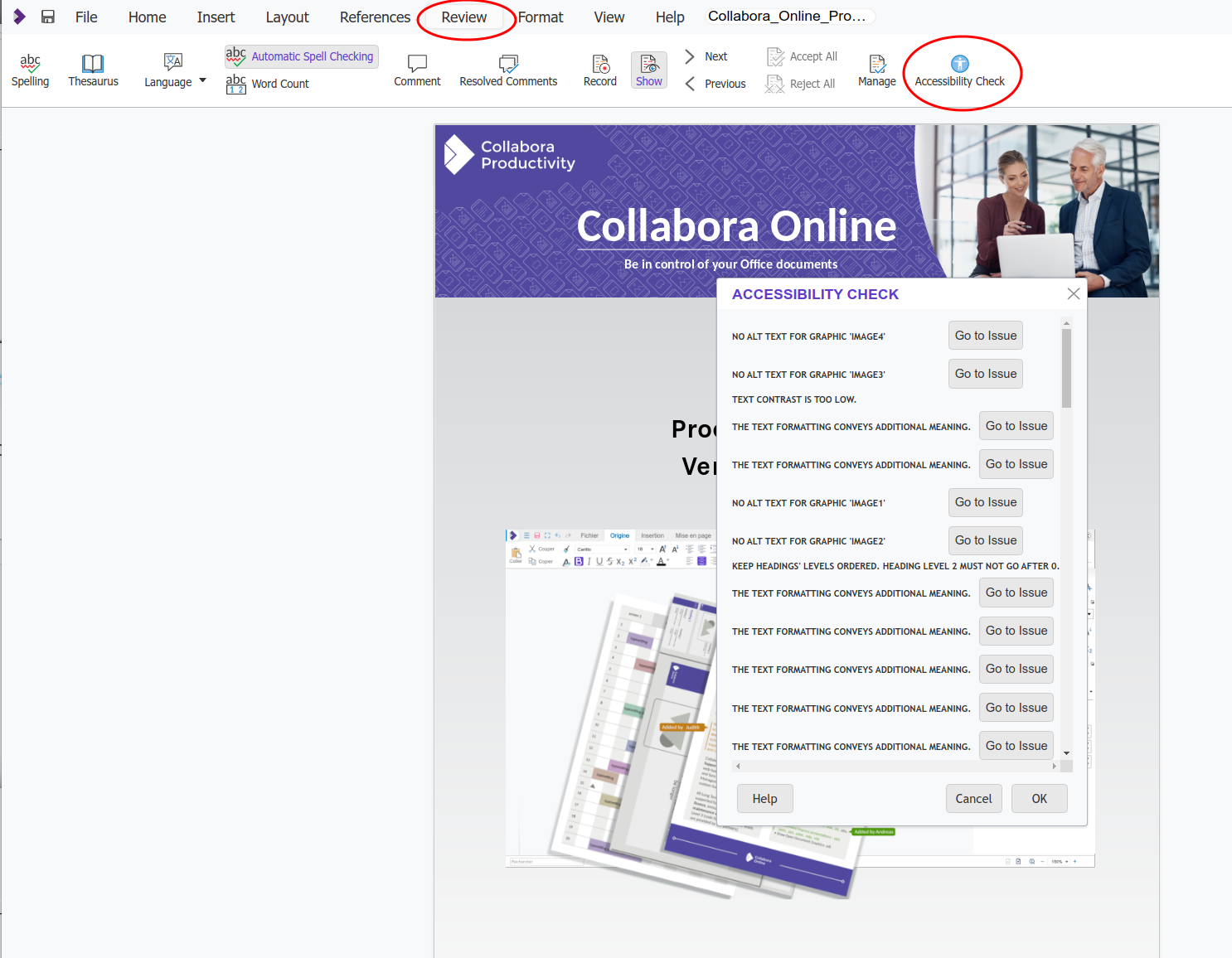Click Reject All changes
1232x958 pixels.
point(800,84)
